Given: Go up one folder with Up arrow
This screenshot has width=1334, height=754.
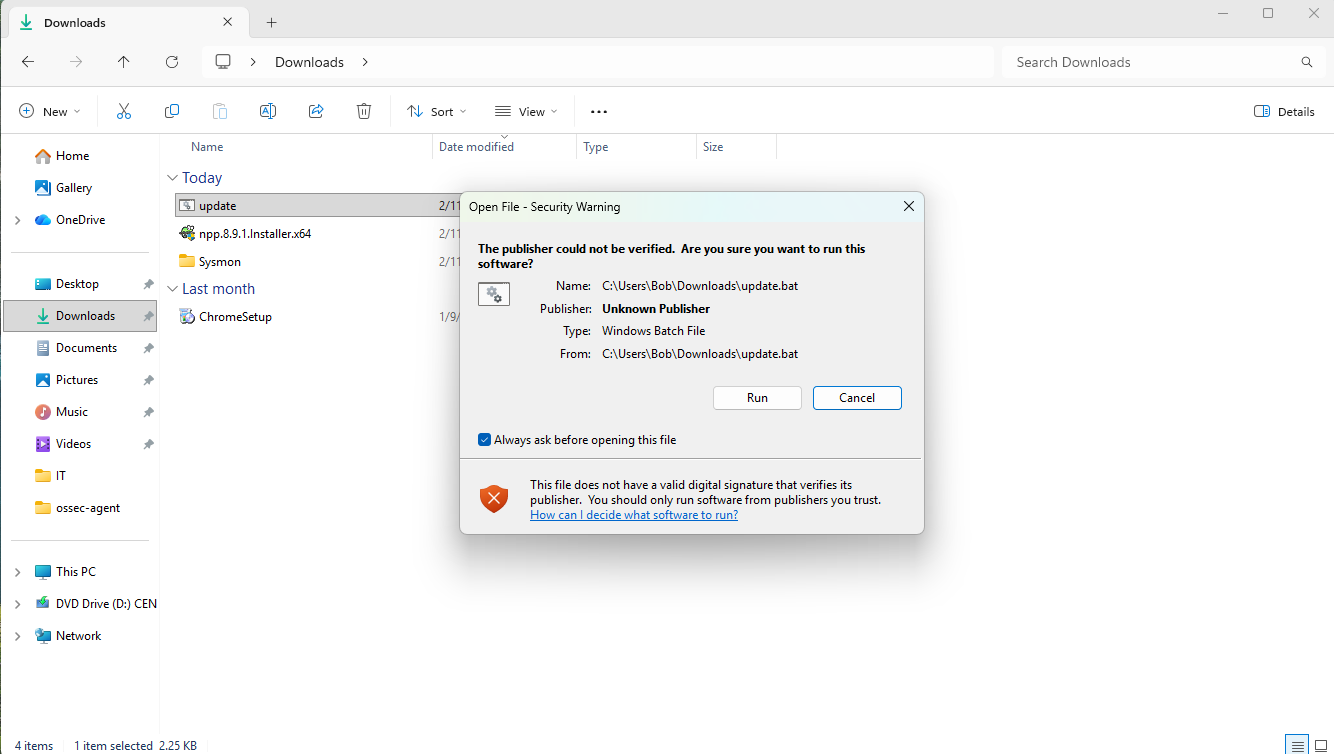Looking at the screenshot, I should (x=124, y=62).
